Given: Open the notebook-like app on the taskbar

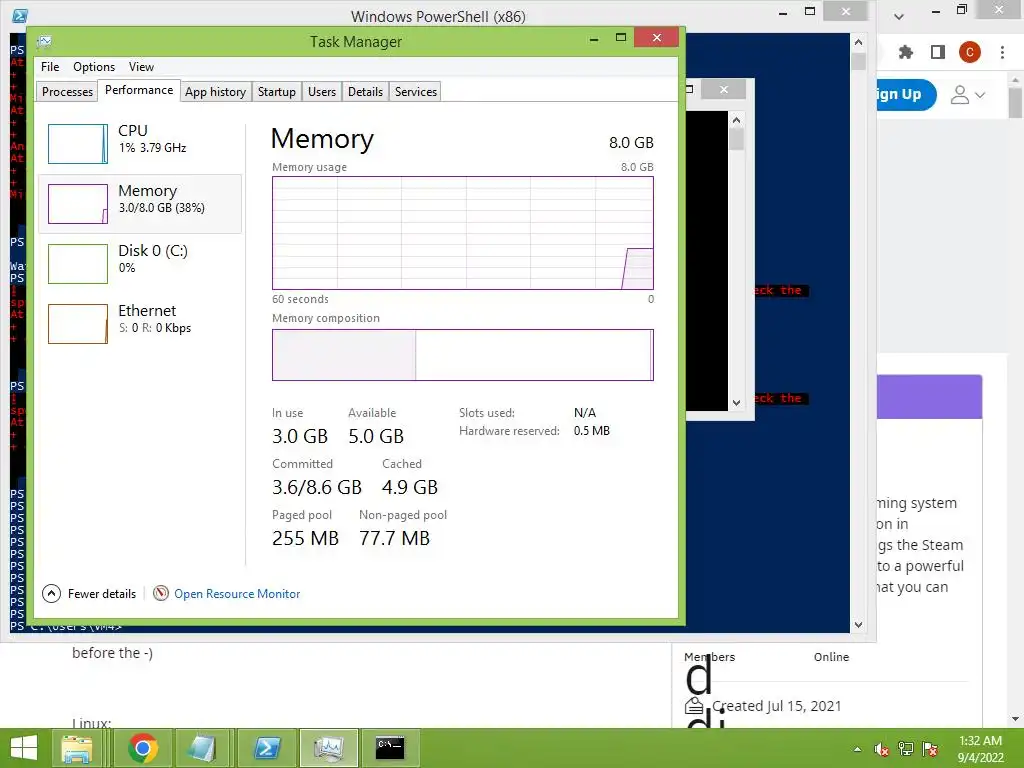Looking at the screenshot, I should tap(204, 748).
